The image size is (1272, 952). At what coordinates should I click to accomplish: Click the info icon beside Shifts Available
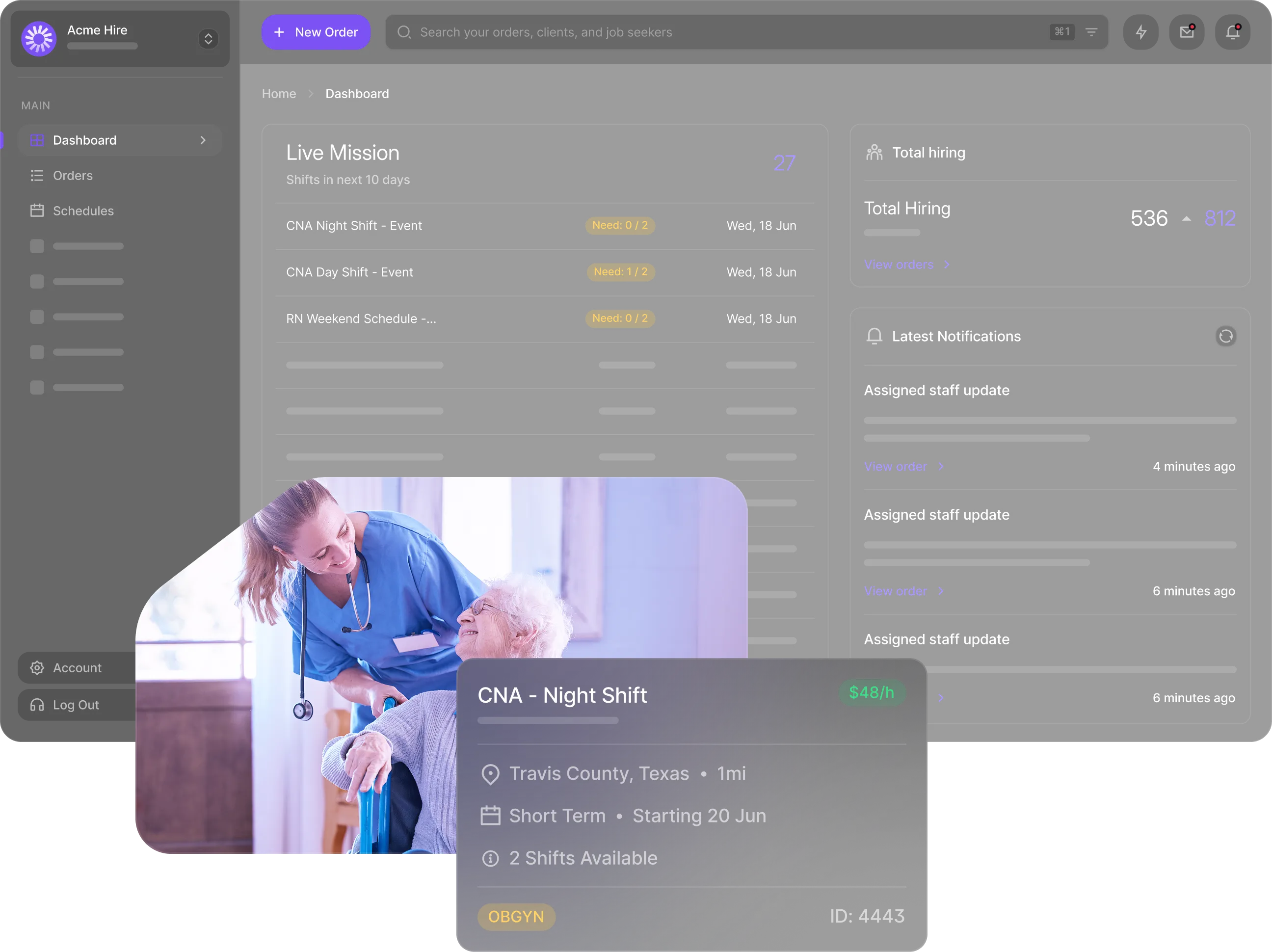[490, 858]
